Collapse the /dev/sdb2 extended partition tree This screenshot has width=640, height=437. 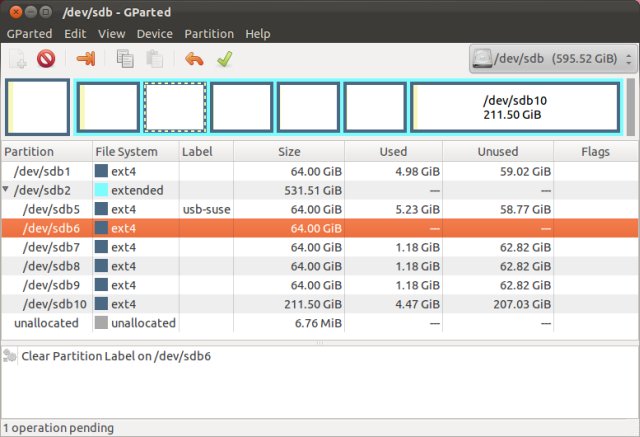9,189
